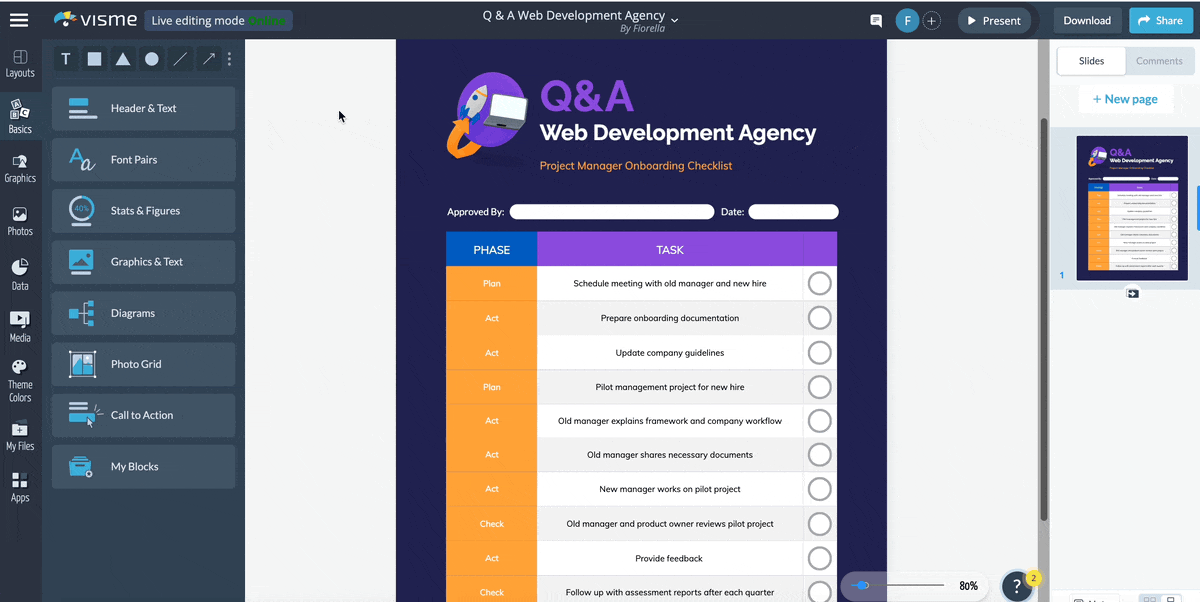Open the hamburger menu top left
The height and width of the screenshot is (602, 1200).
coord(19,19)
